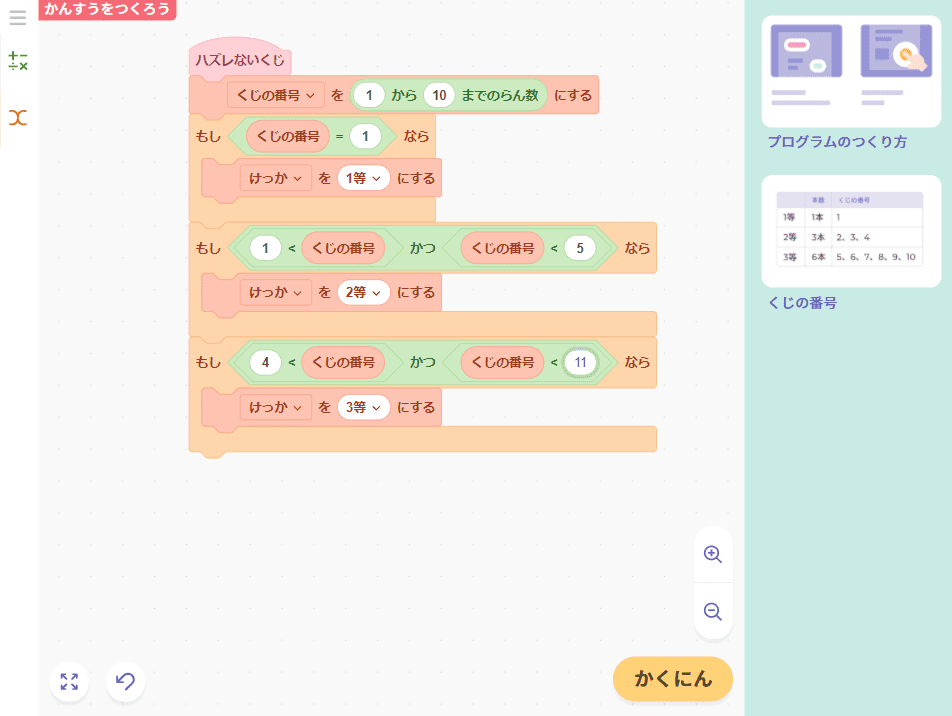Click the undo arrow icon

(x=125, y=682)
